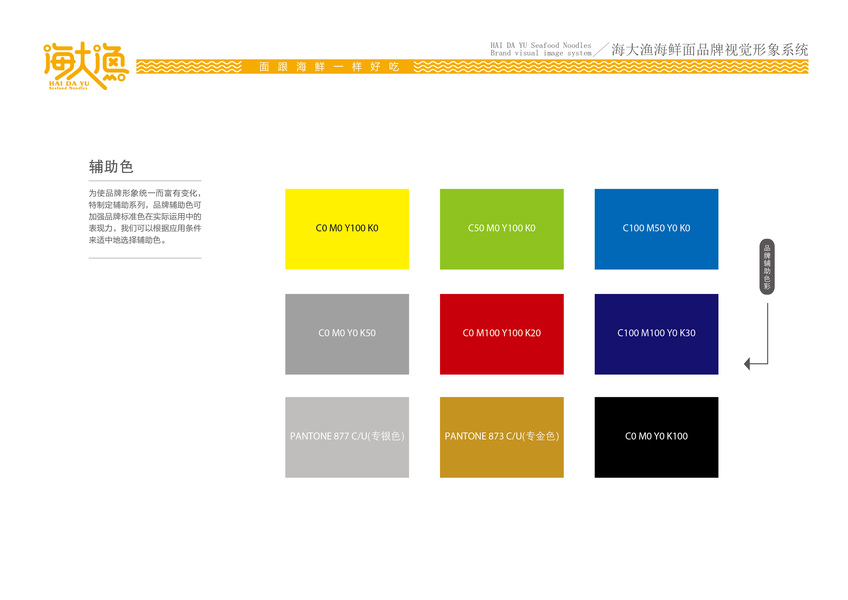Choose the gold PANTONE 873 C/U swatch
848x600 pixels.
point(501,437)
